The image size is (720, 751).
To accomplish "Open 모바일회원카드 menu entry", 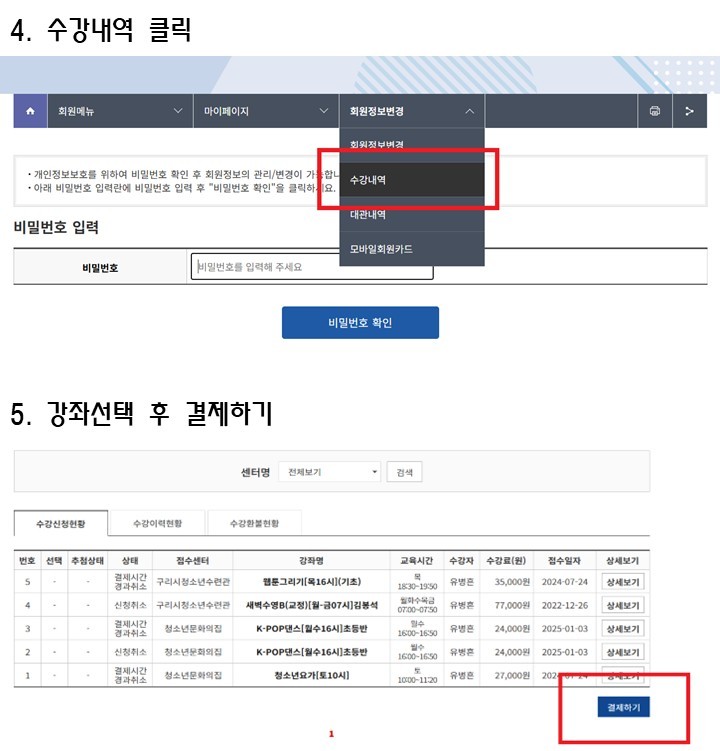I will pyautogui.click(x=411, y=248).
